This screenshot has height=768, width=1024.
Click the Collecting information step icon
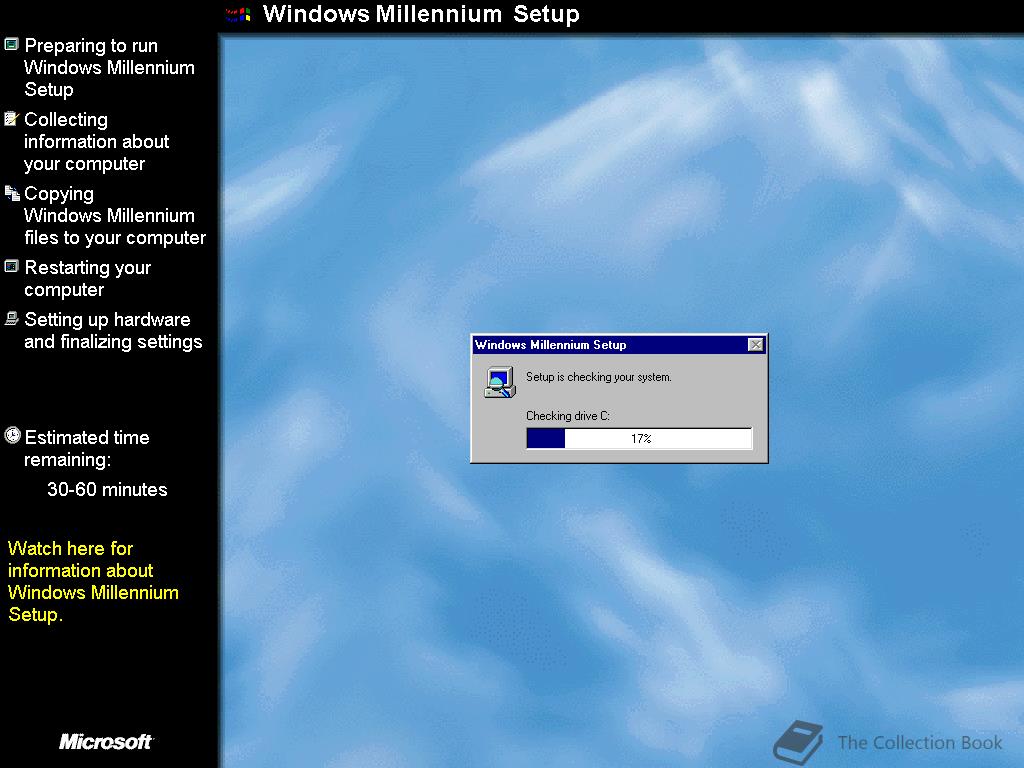11,118
